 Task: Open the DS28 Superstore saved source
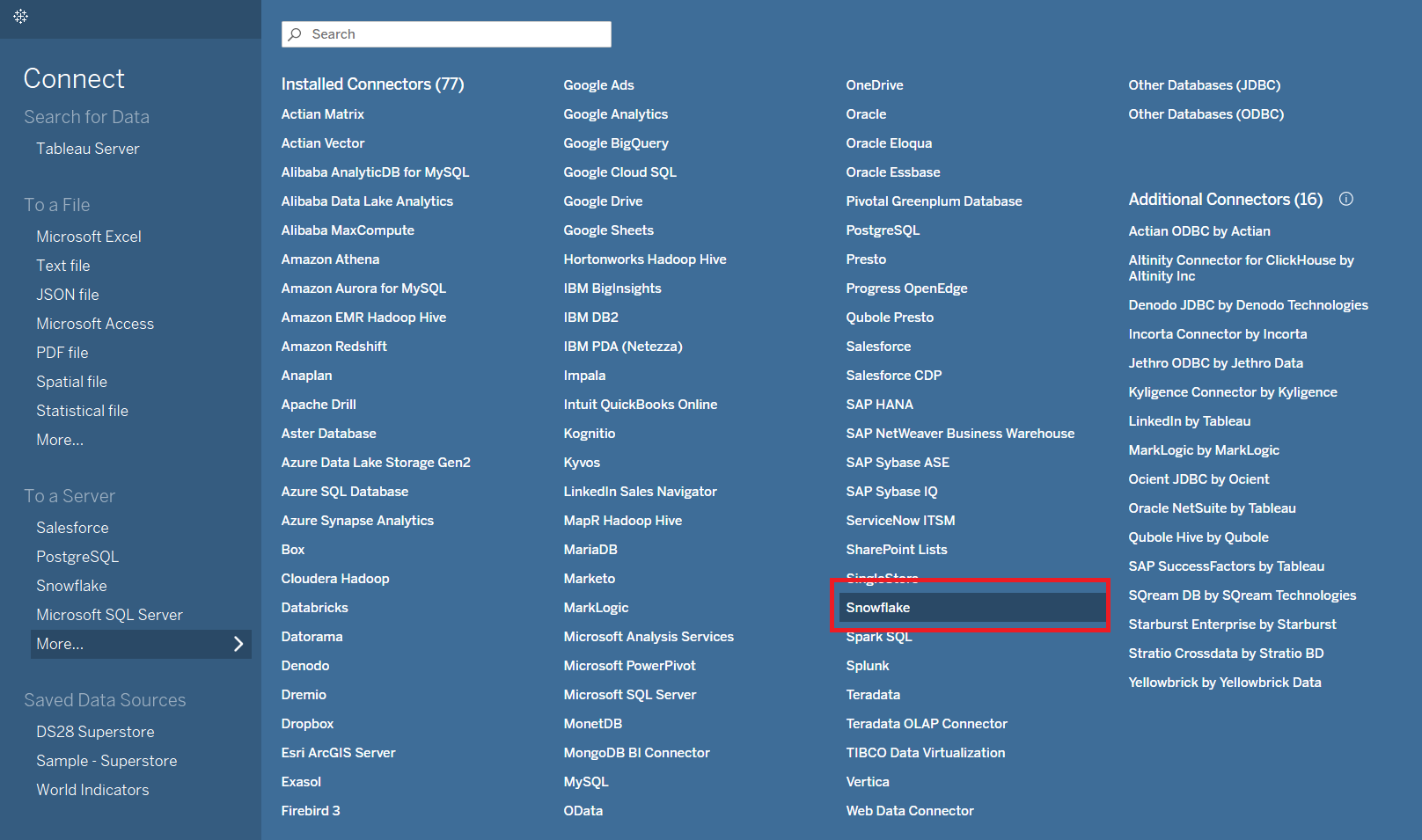click(95, 732)
